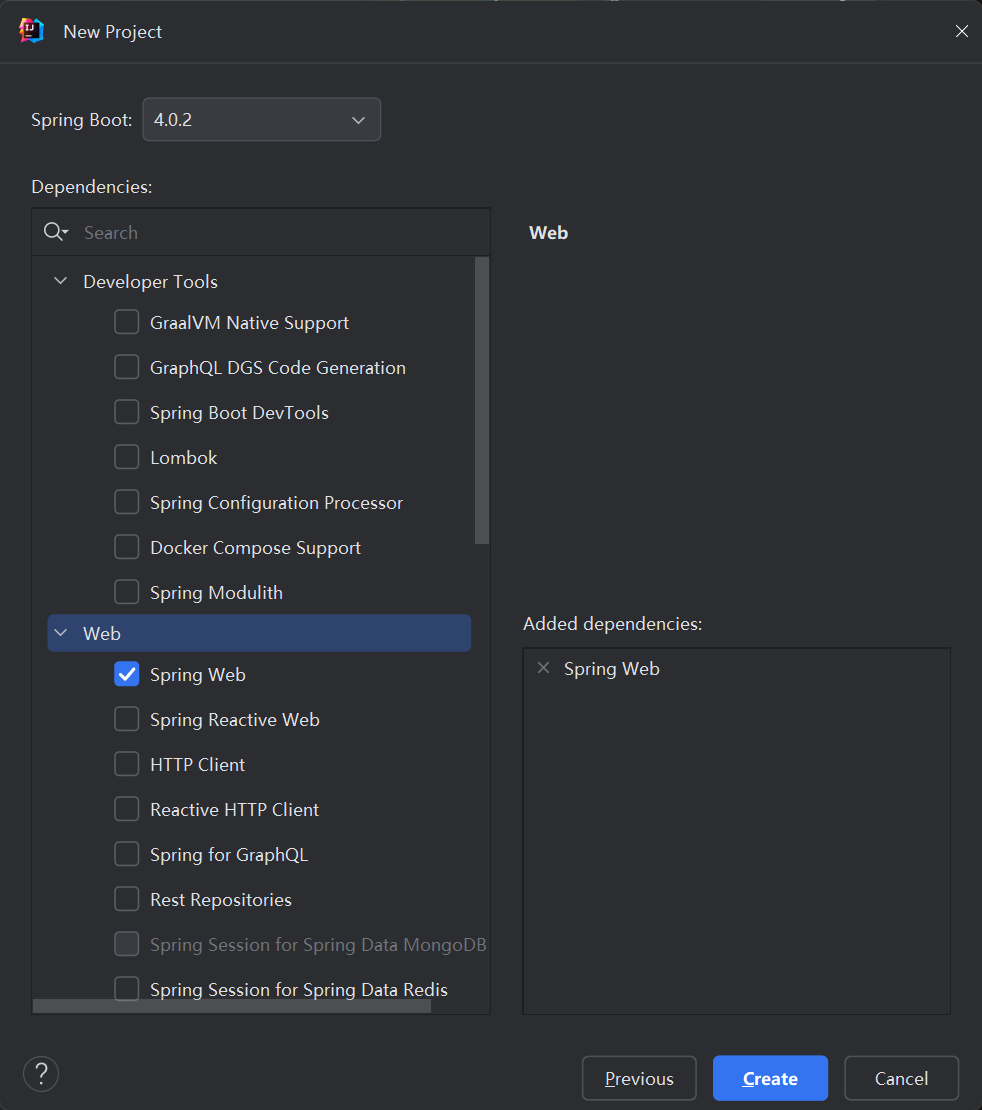
Task: Check GraphQL DGS Code Generation
Action: (127, 367)
